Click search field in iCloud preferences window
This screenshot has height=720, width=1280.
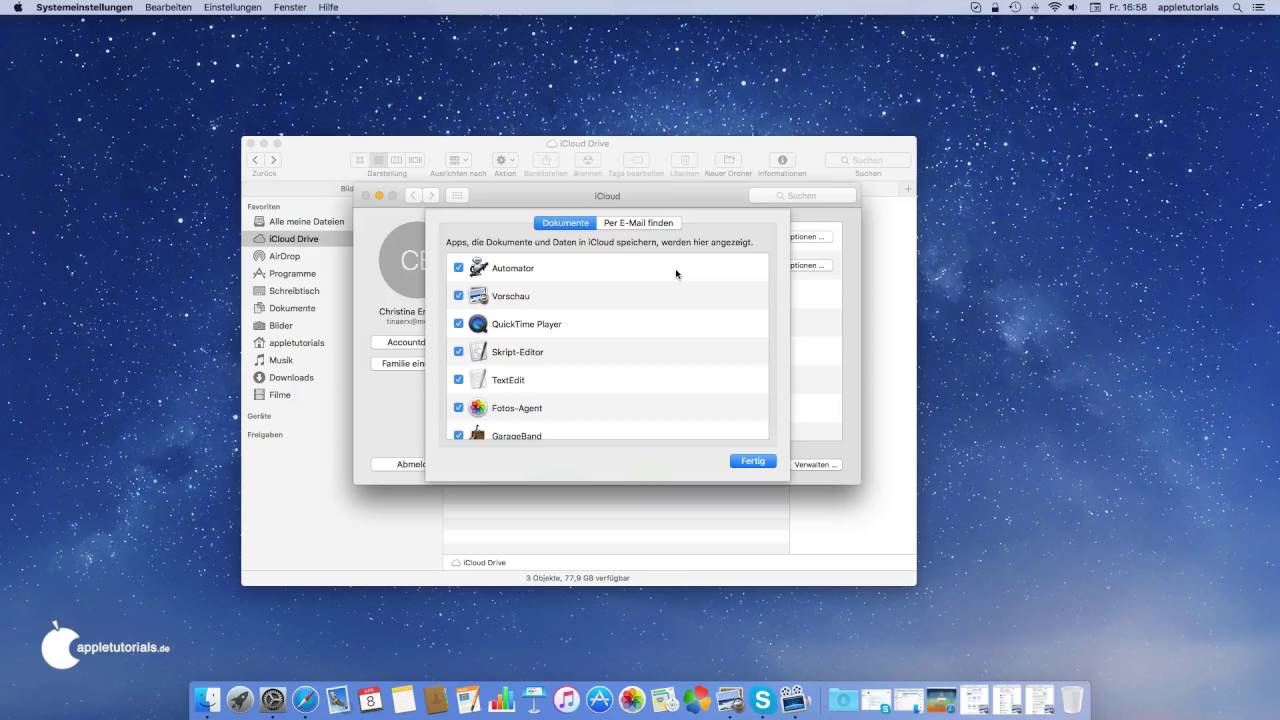coord(803,196)
